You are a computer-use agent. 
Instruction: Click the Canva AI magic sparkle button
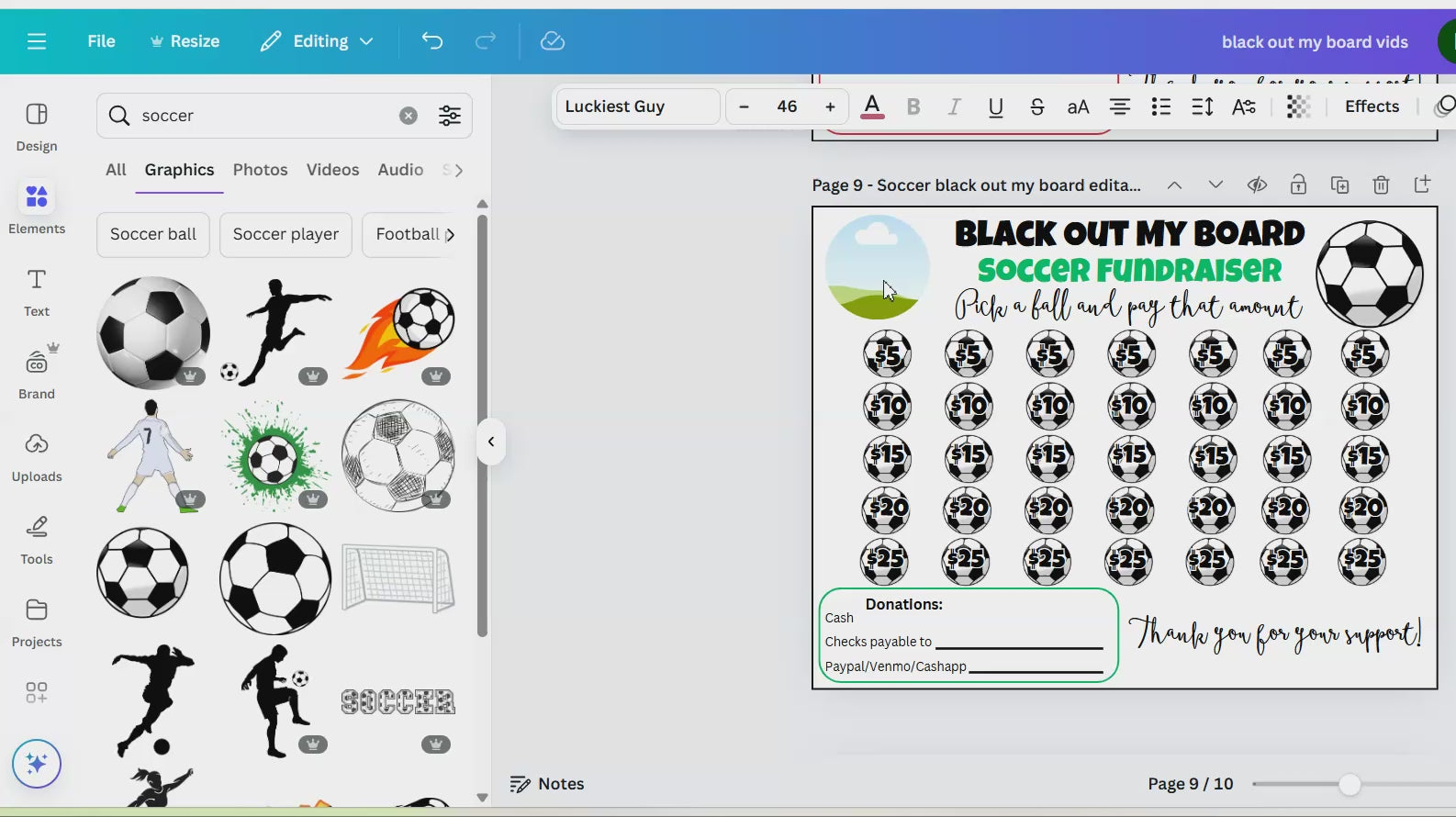coord(37,764)
